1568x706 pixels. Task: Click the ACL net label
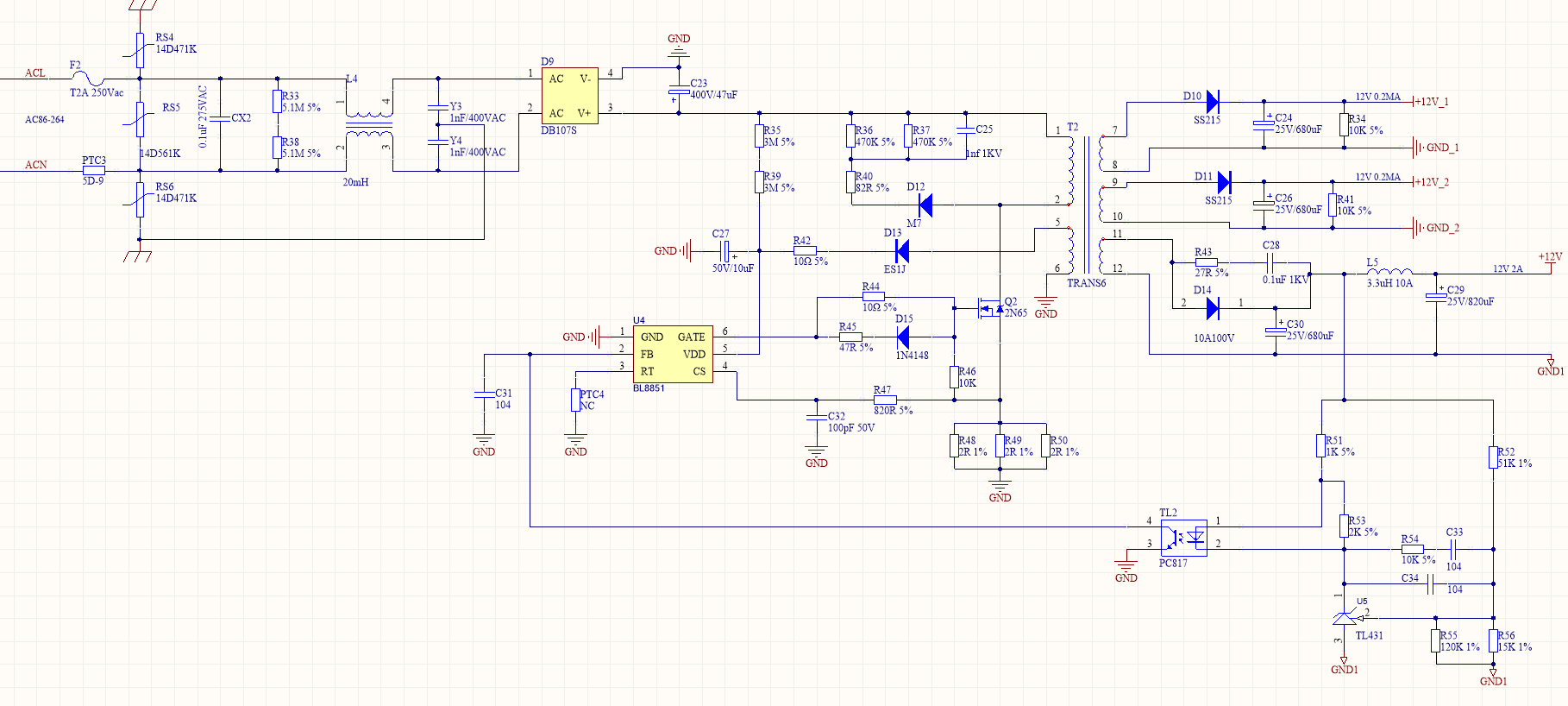pos(35,72)
